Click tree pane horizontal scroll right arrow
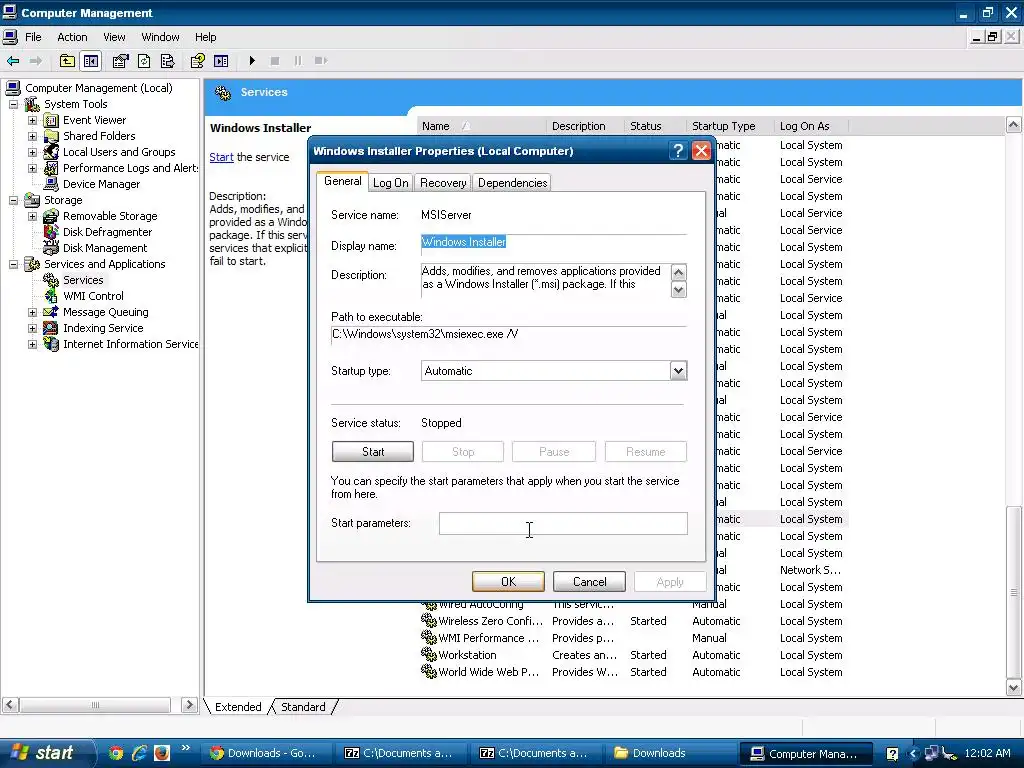 click(x=189, y=705)
